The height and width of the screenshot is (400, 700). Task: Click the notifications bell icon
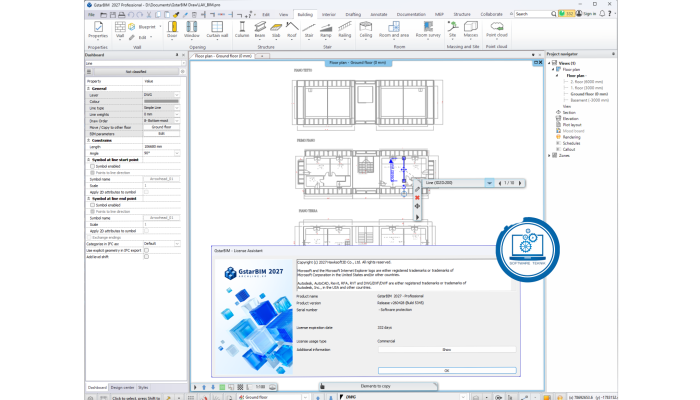click(602, 14)
